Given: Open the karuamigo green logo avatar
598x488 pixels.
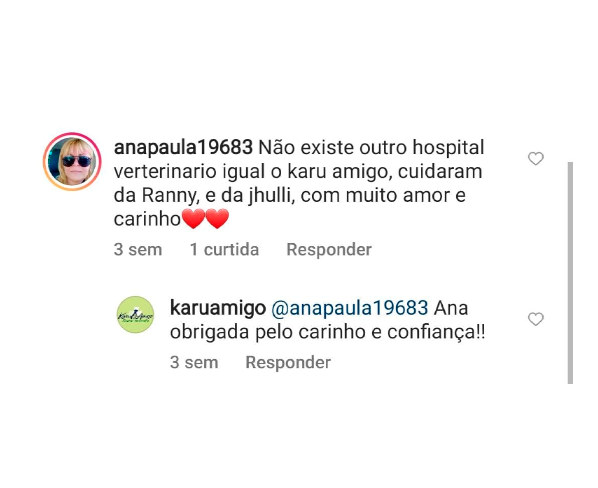Looking at the screenshot, I should coord(135,315).
